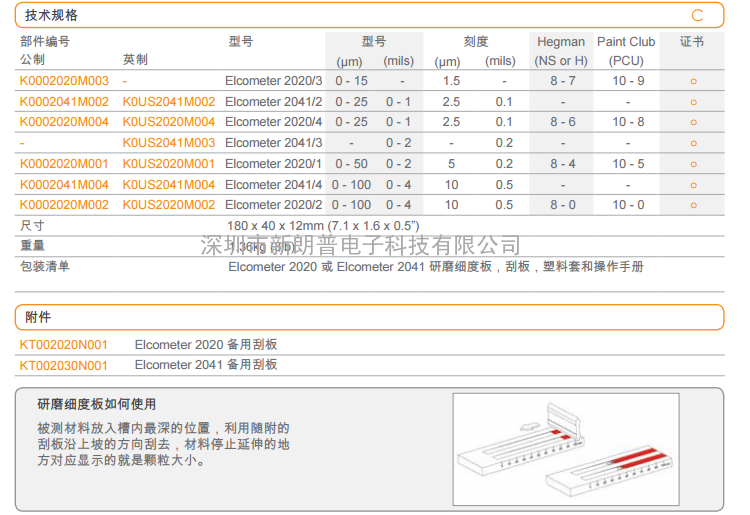750x515 pixels.
Task: Click certificate circle in Elcometer 2020/4 row
Action: click(x=693, y=123)
